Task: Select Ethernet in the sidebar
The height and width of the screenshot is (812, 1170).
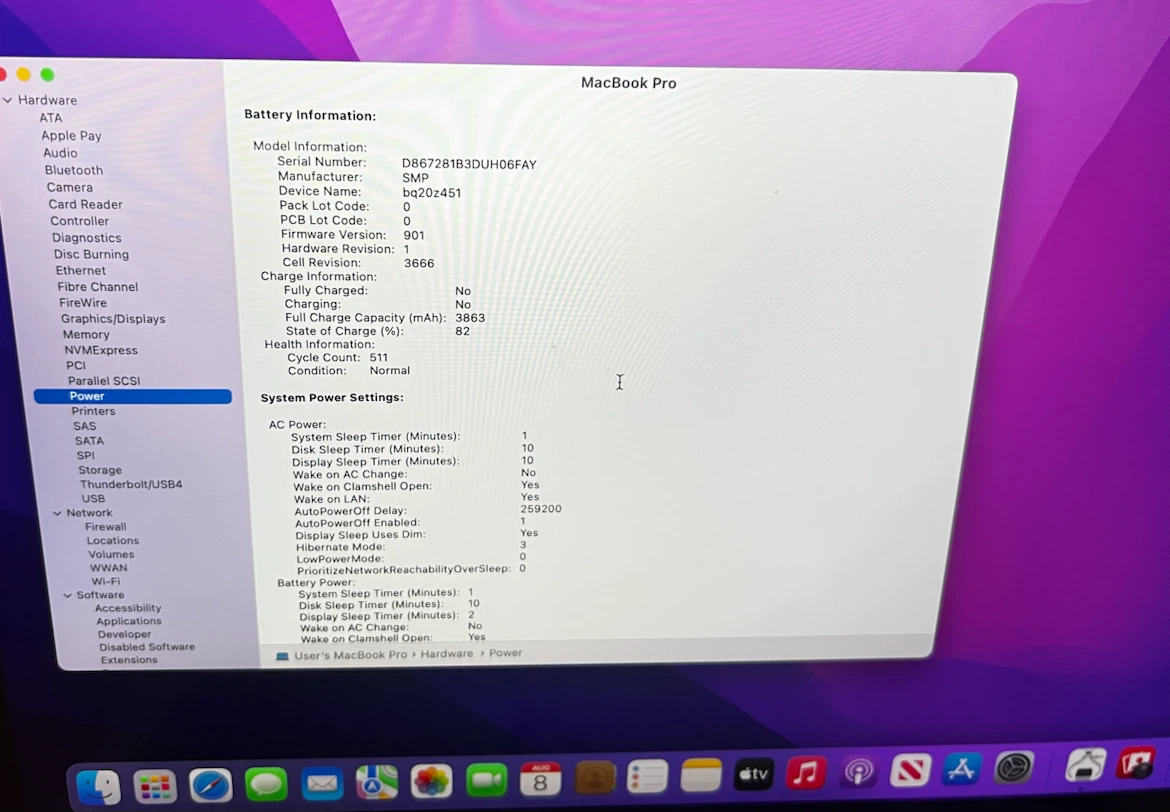Action: [x=81, y=271]
